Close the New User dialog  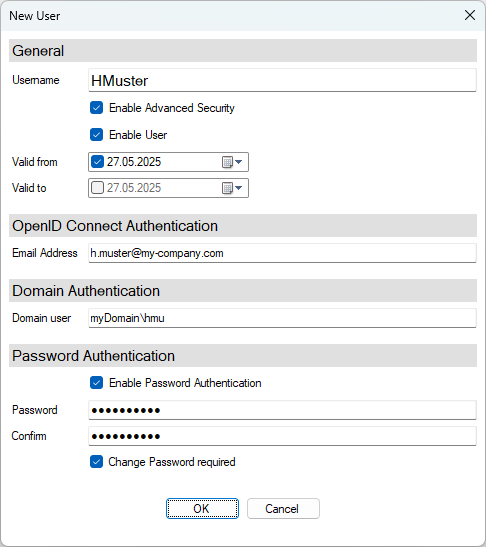tap(470, 15)
